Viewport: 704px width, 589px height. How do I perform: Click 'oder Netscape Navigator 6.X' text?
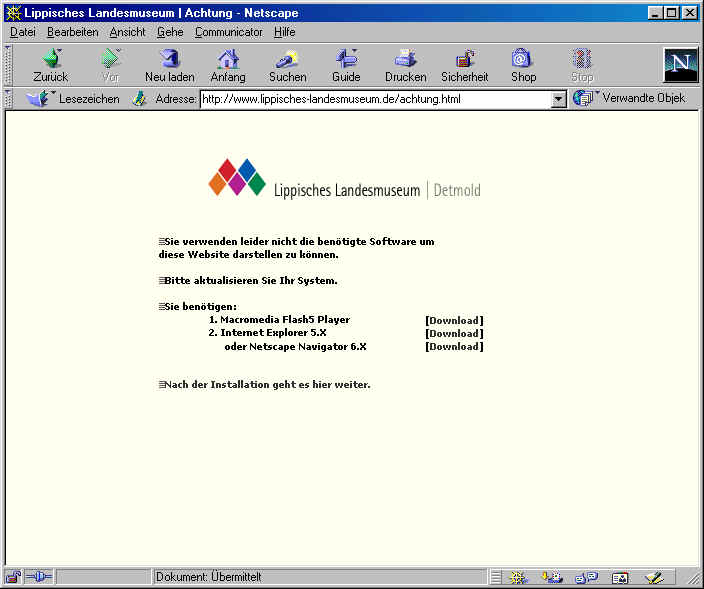point(295,347)
